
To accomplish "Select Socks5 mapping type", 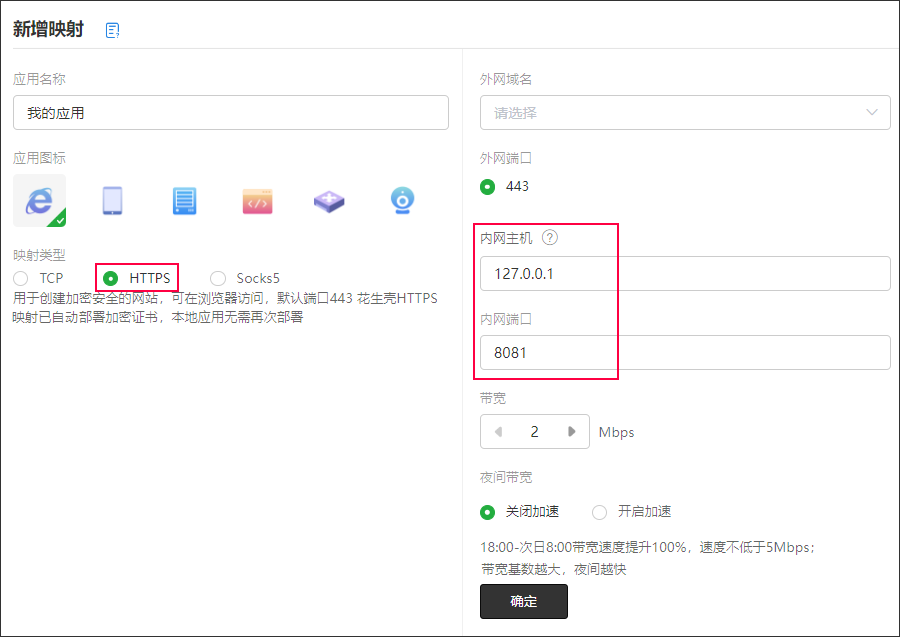I will (218, 278).
